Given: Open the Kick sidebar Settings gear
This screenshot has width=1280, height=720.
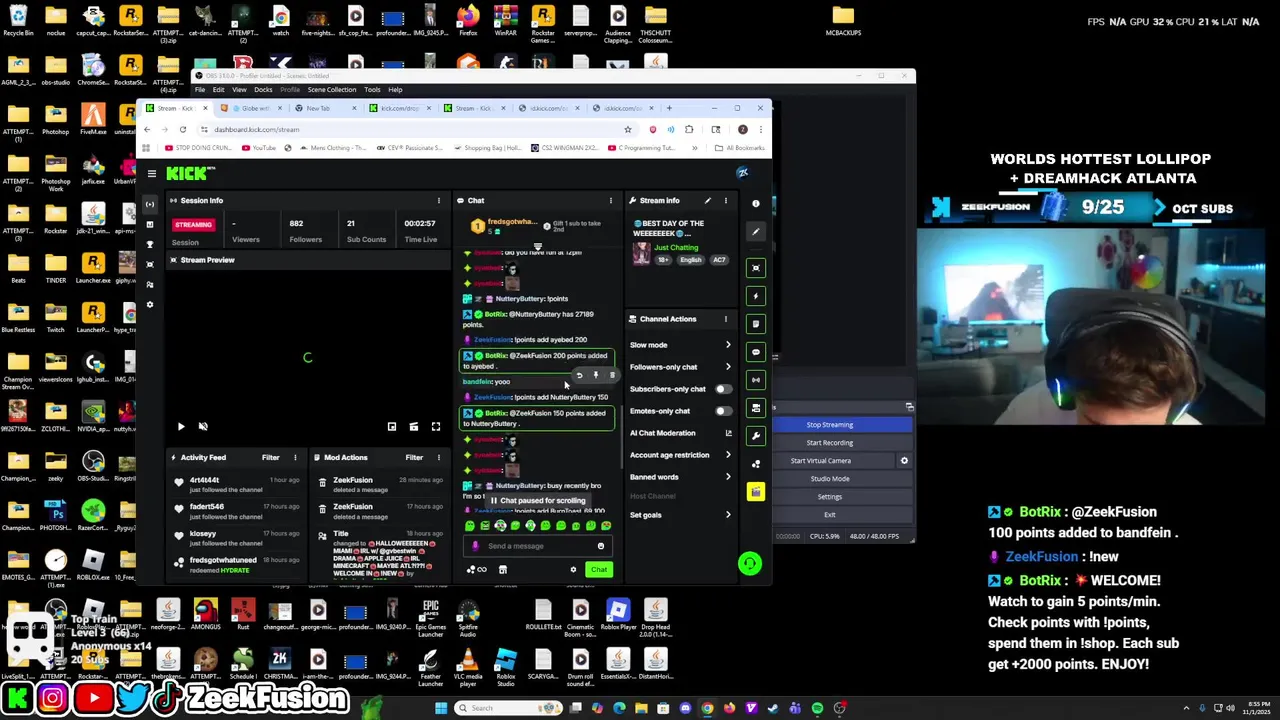Looking at the screenshot, I should coord(150,304).
